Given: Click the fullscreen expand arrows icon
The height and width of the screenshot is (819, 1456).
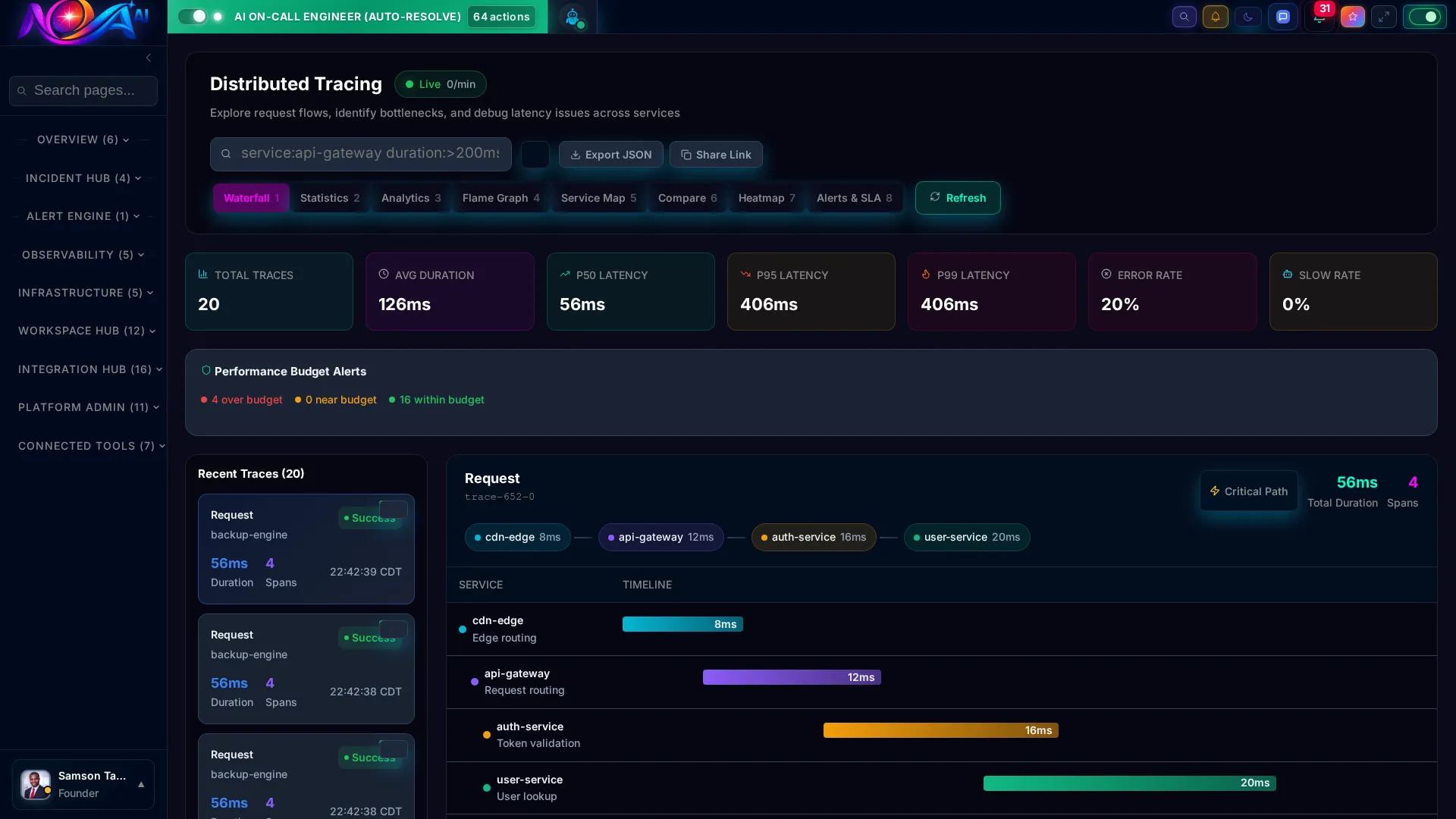Looking at the screenshot, I should [x=1384, y=17].
